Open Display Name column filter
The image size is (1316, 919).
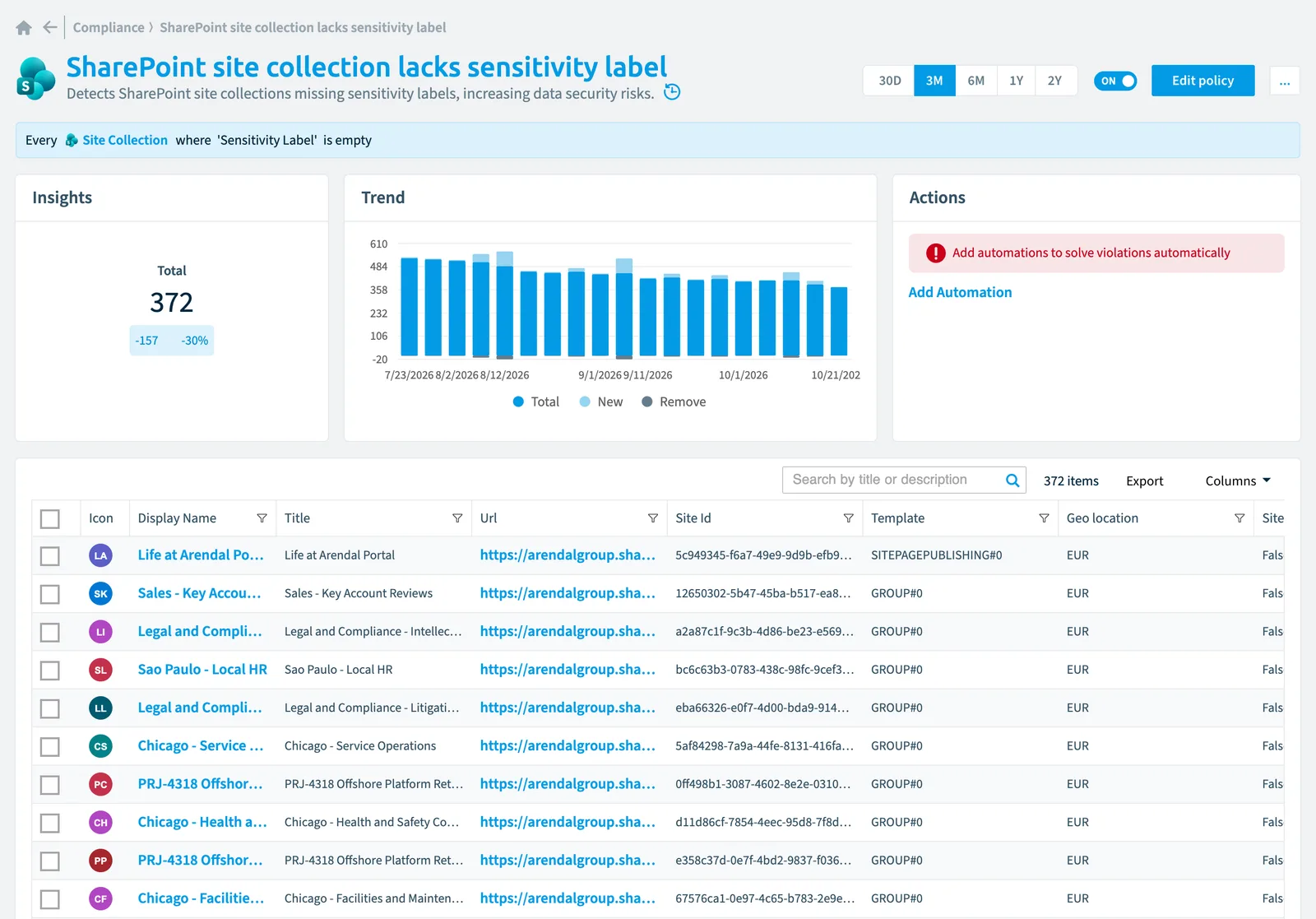[262, 518]
